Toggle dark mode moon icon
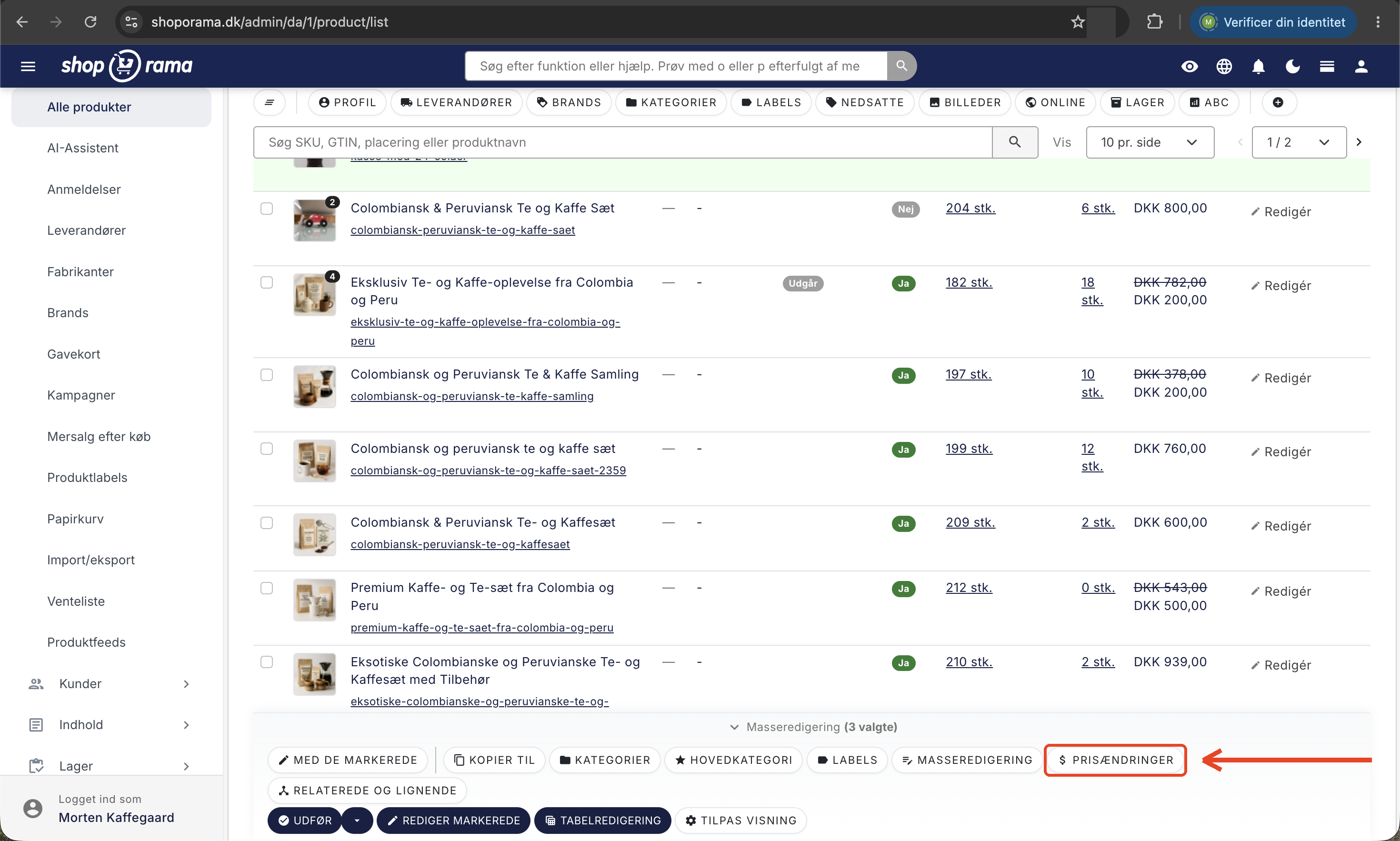 1292,66
